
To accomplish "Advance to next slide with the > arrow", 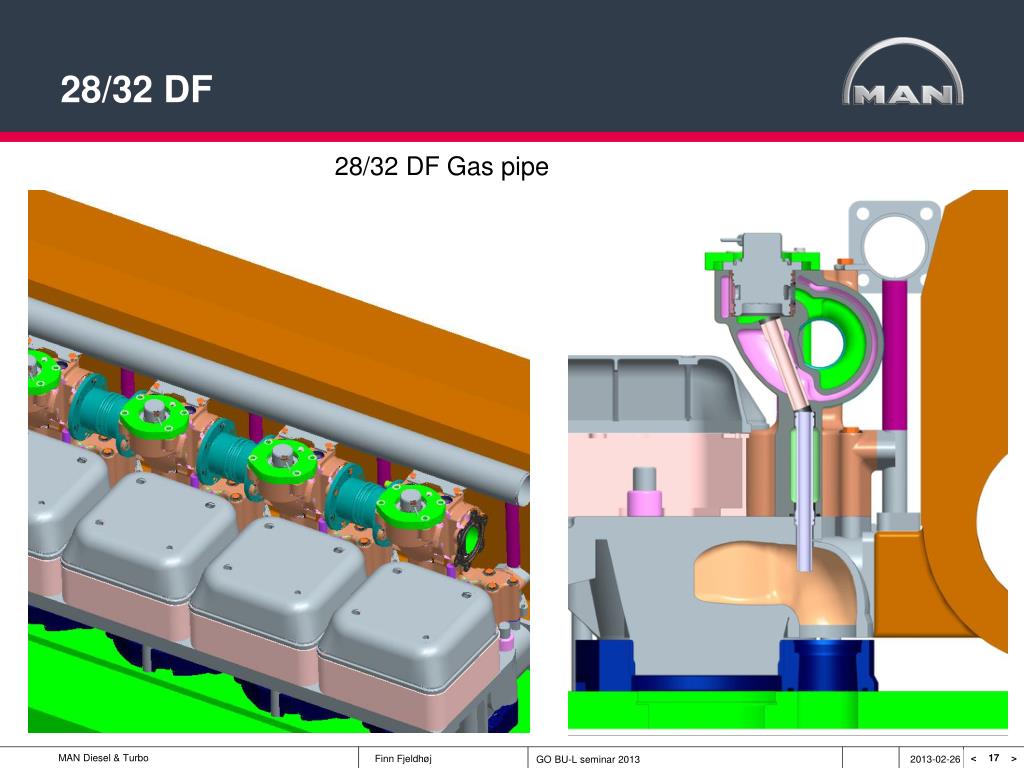I will pyautogui.click(x=1013, y=759).
